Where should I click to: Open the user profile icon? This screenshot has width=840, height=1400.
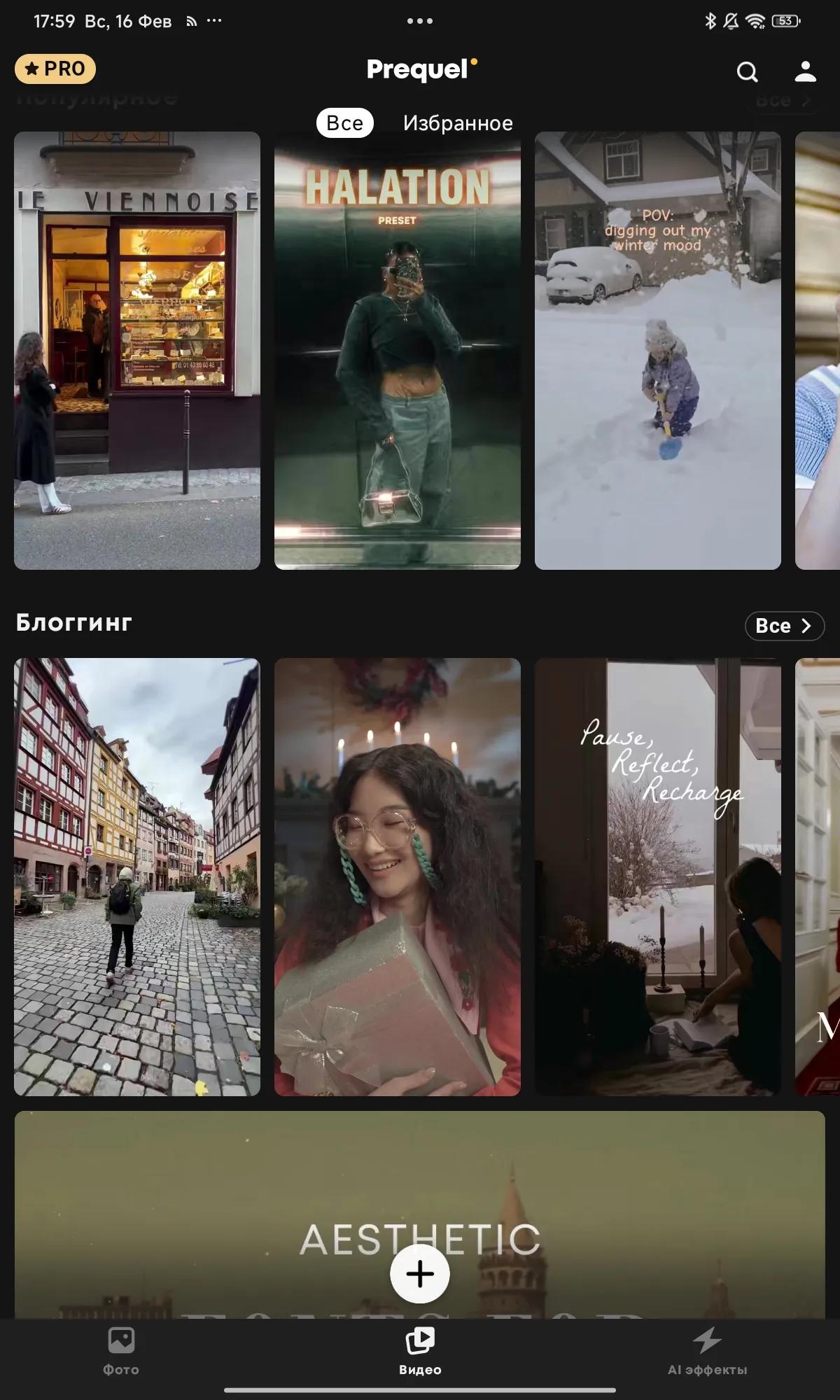[x=806, y=71]
